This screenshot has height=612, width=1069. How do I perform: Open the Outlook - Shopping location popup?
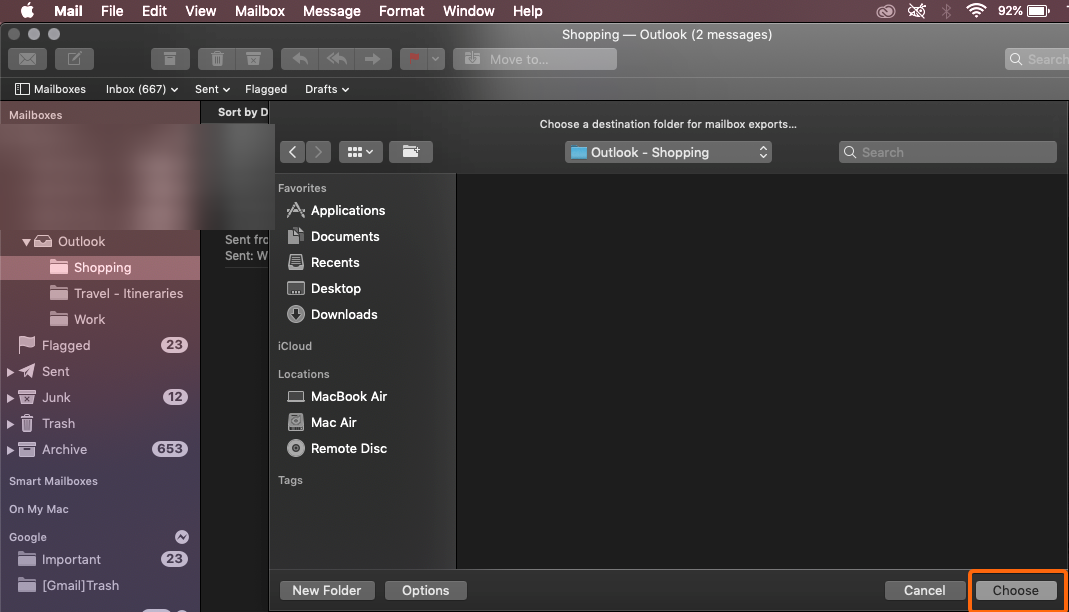point(668,153)
